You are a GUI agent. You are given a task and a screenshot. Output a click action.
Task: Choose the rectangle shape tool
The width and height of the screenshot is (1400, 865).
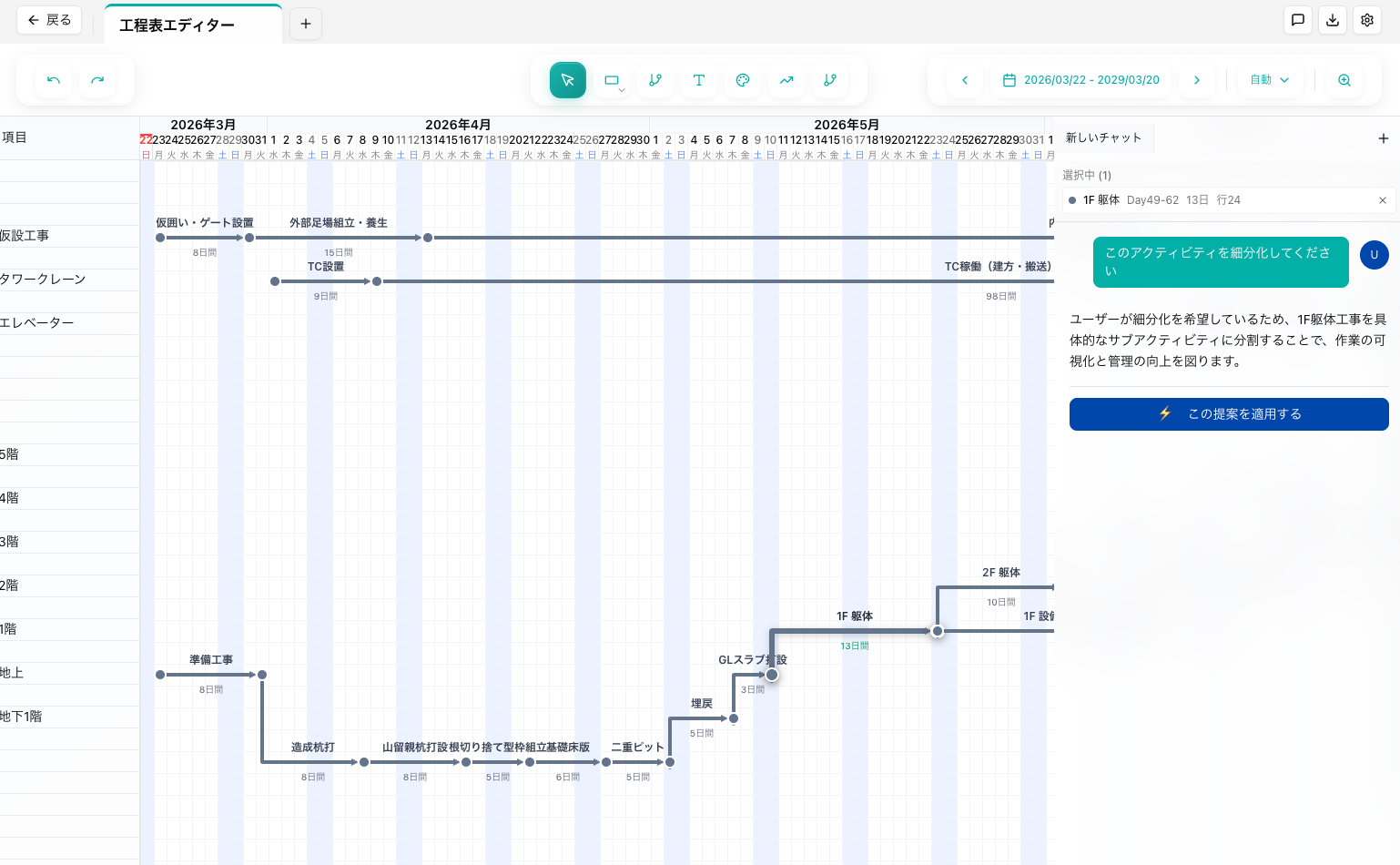pos(612,80)
